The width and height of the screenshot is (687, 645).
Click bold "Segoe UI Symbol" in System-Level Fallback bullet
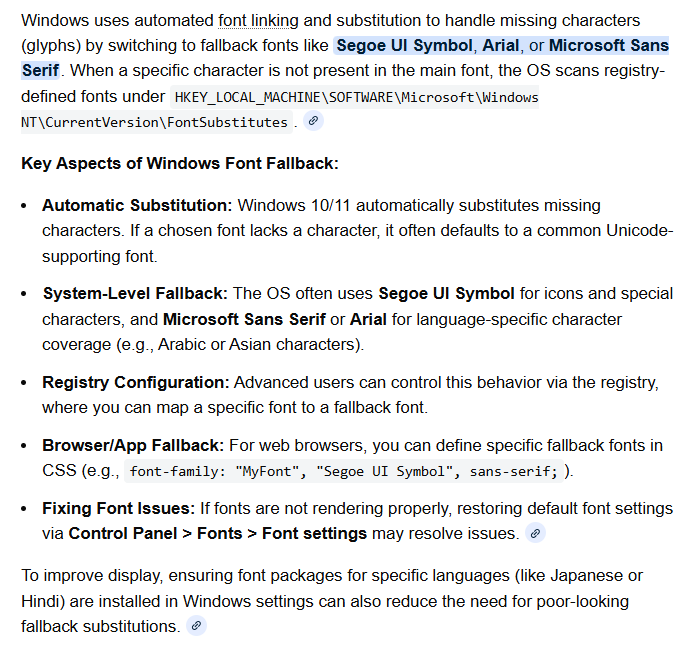click(x=446, y=294)
